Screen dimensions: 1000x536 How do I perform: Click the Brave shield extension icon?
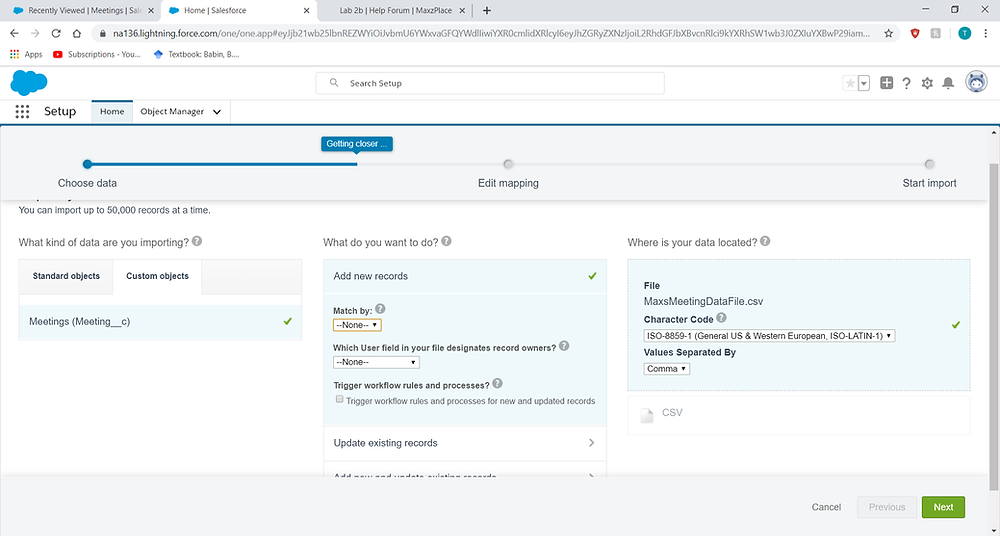[915, 33]
